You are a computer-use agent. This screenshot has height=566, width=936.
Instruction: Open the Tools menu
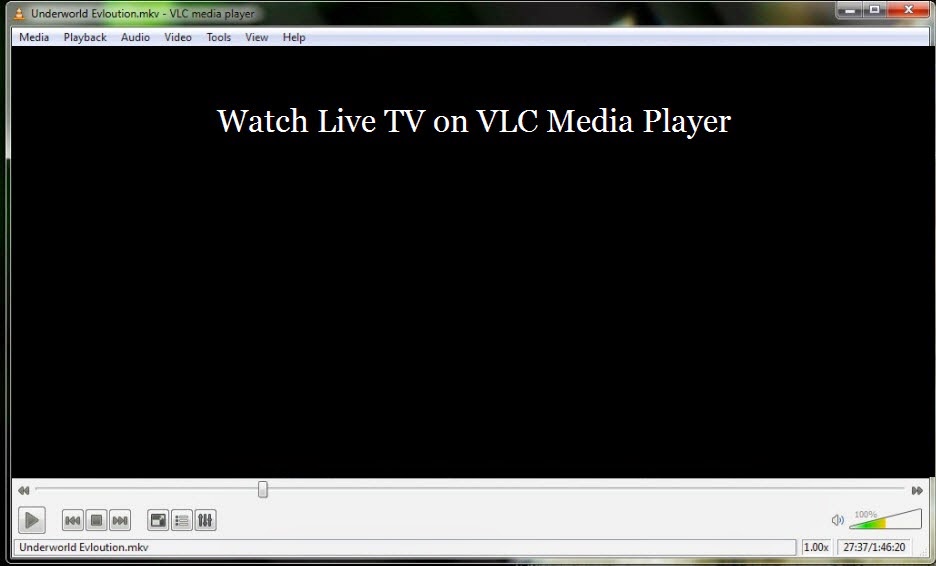coord(218,37)
